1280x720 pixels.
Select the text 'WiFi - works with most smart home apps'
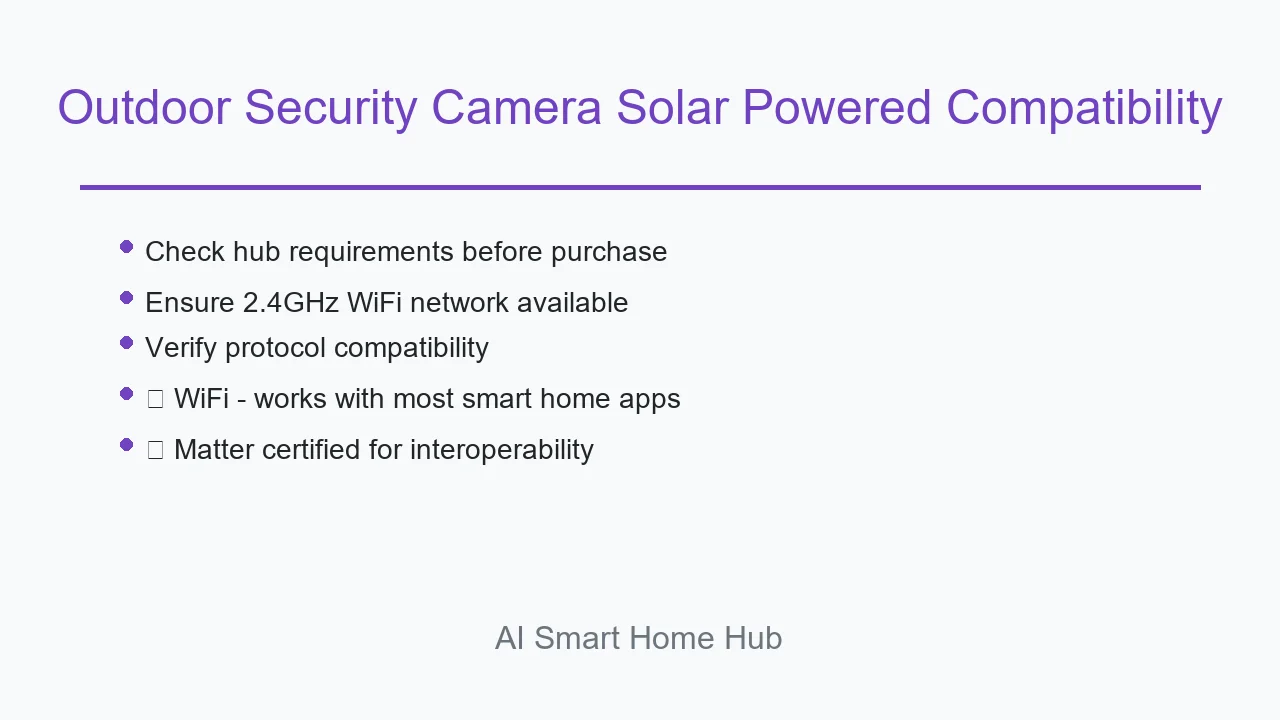tap(427, 399)
